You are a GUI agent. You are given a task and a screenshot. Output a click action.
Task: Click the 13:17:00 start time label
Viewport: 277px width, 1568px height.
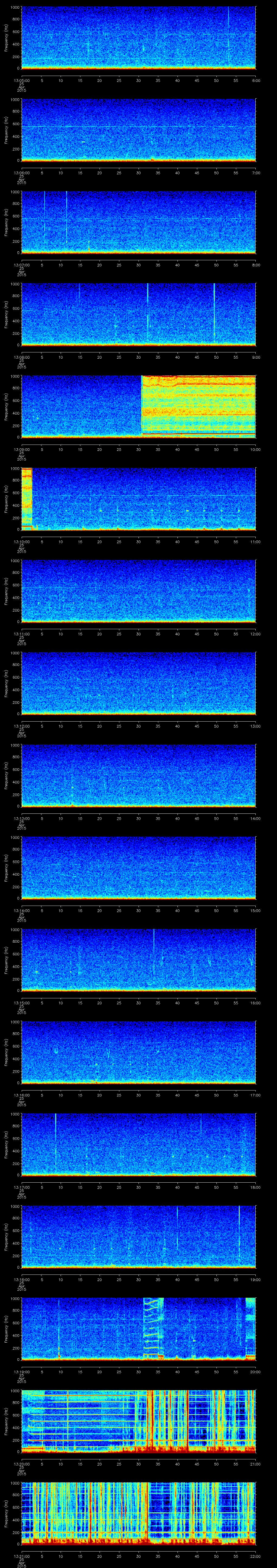pos(21,1187)
